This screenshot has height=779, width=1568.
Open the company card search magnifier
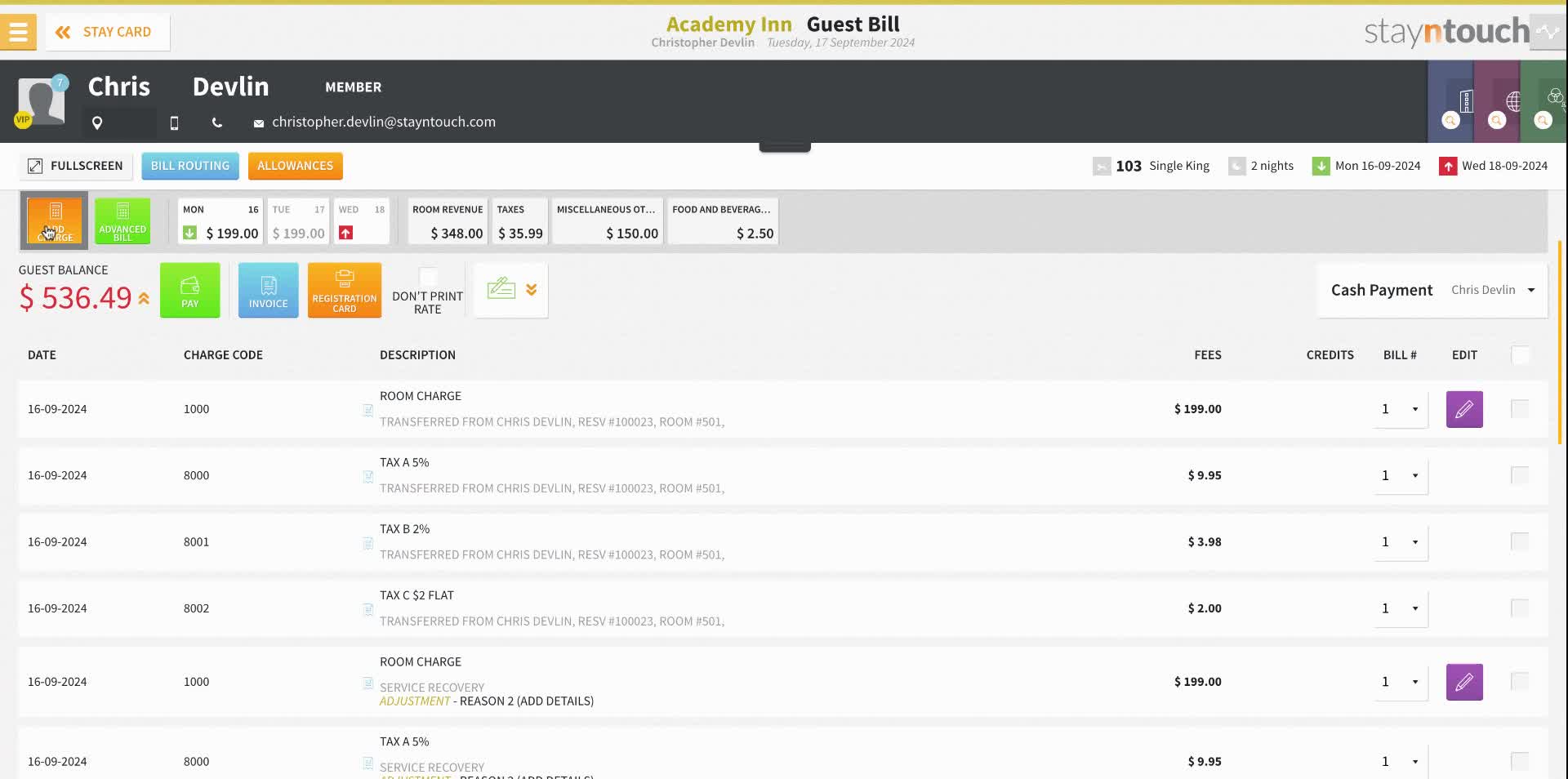tap(1450, 120)
